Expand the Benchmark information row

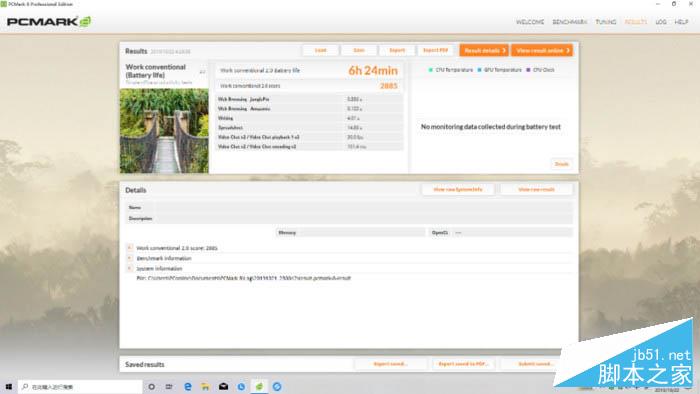click(129, 258)
